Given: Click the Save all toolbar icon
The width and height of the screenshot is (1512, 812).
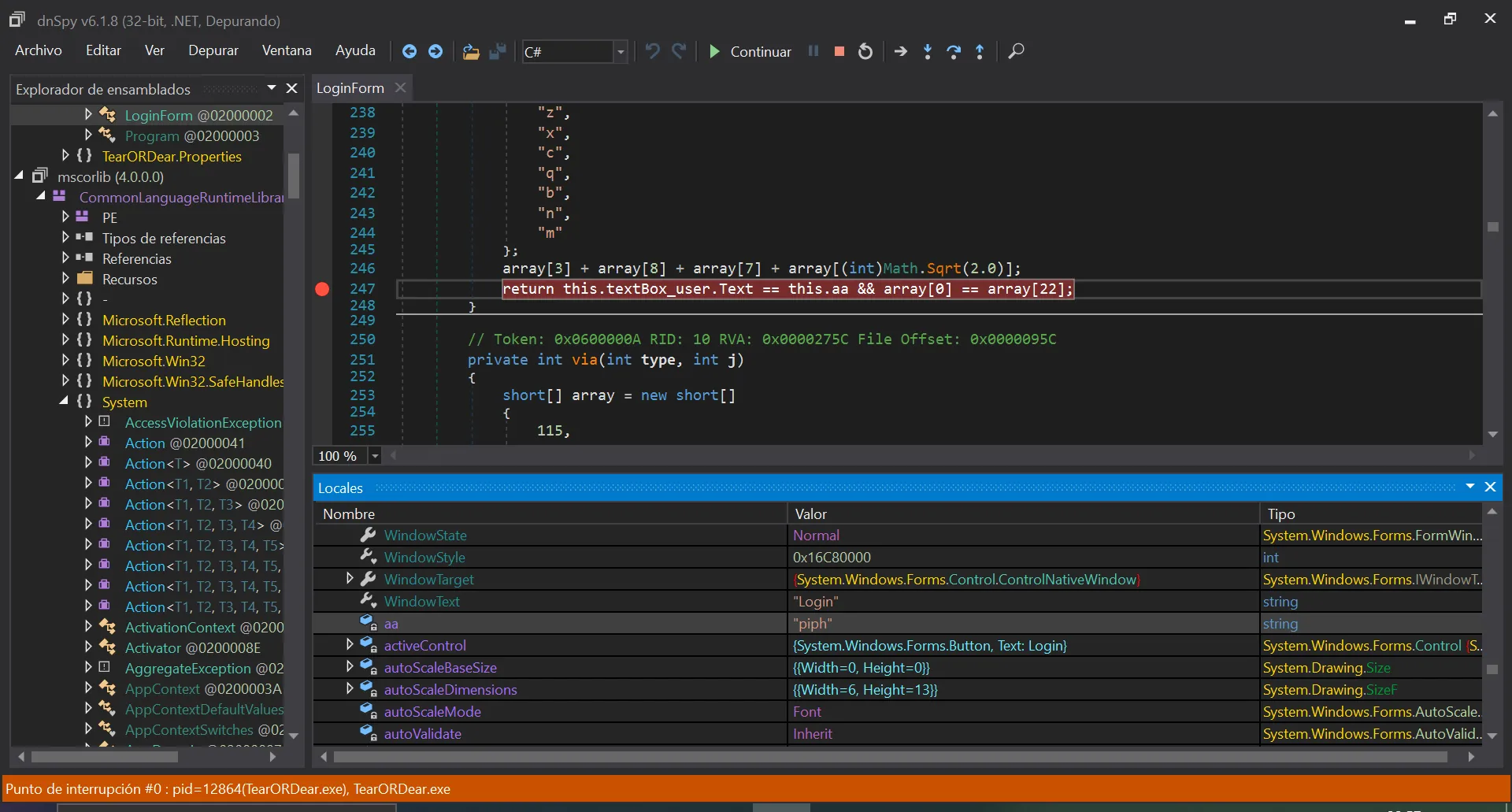Looking at the screenshot, I should tap(497, 51).
